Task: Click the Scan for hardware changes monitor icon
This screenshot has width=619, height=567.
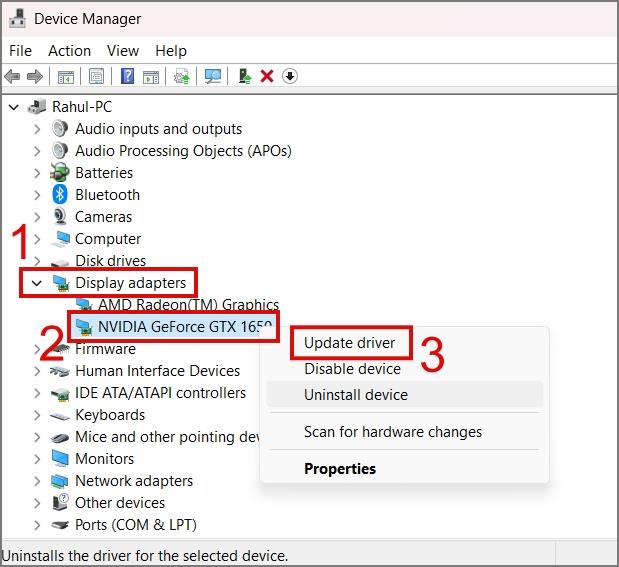Action: [213, 76]
